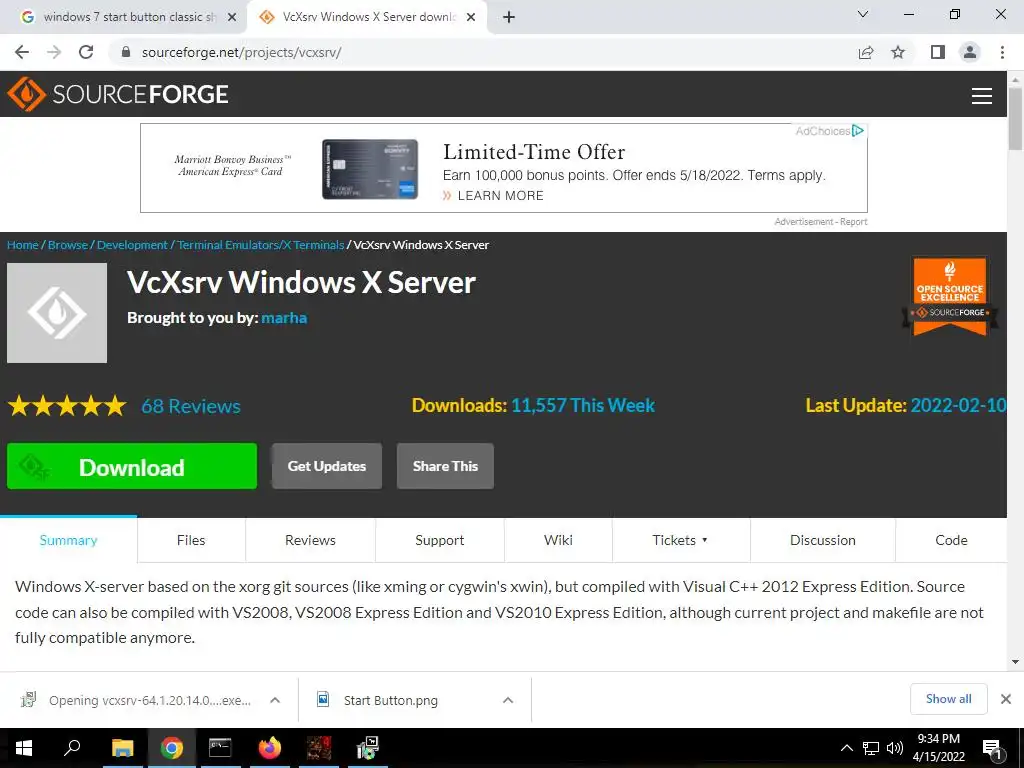The height and width of the screenshot is (768, 1024).
Task: Select the Summary tab
Action: [x=69, y=540]
